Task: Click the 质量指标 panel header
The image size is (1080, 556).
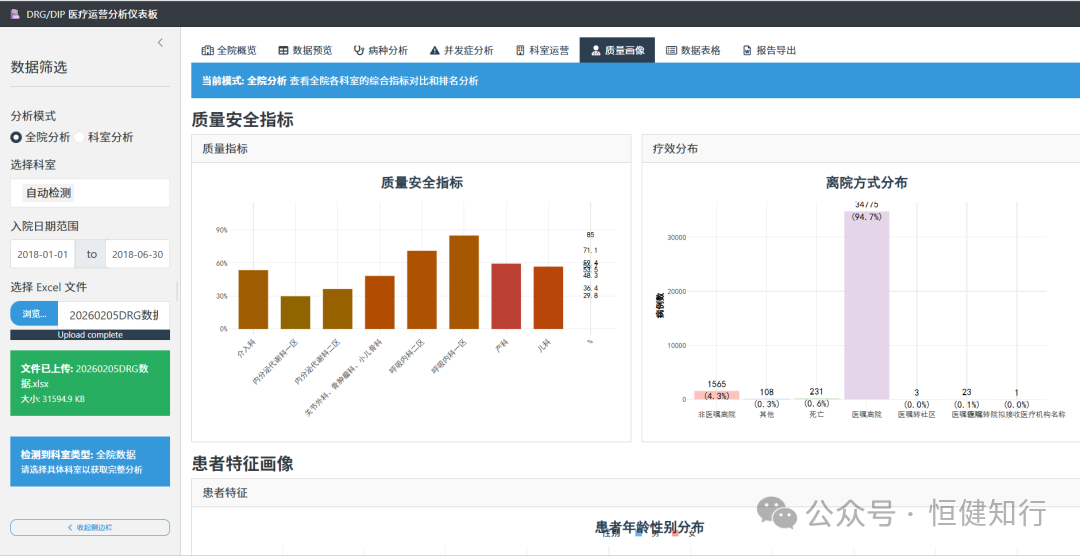Action: click(411, 149)
